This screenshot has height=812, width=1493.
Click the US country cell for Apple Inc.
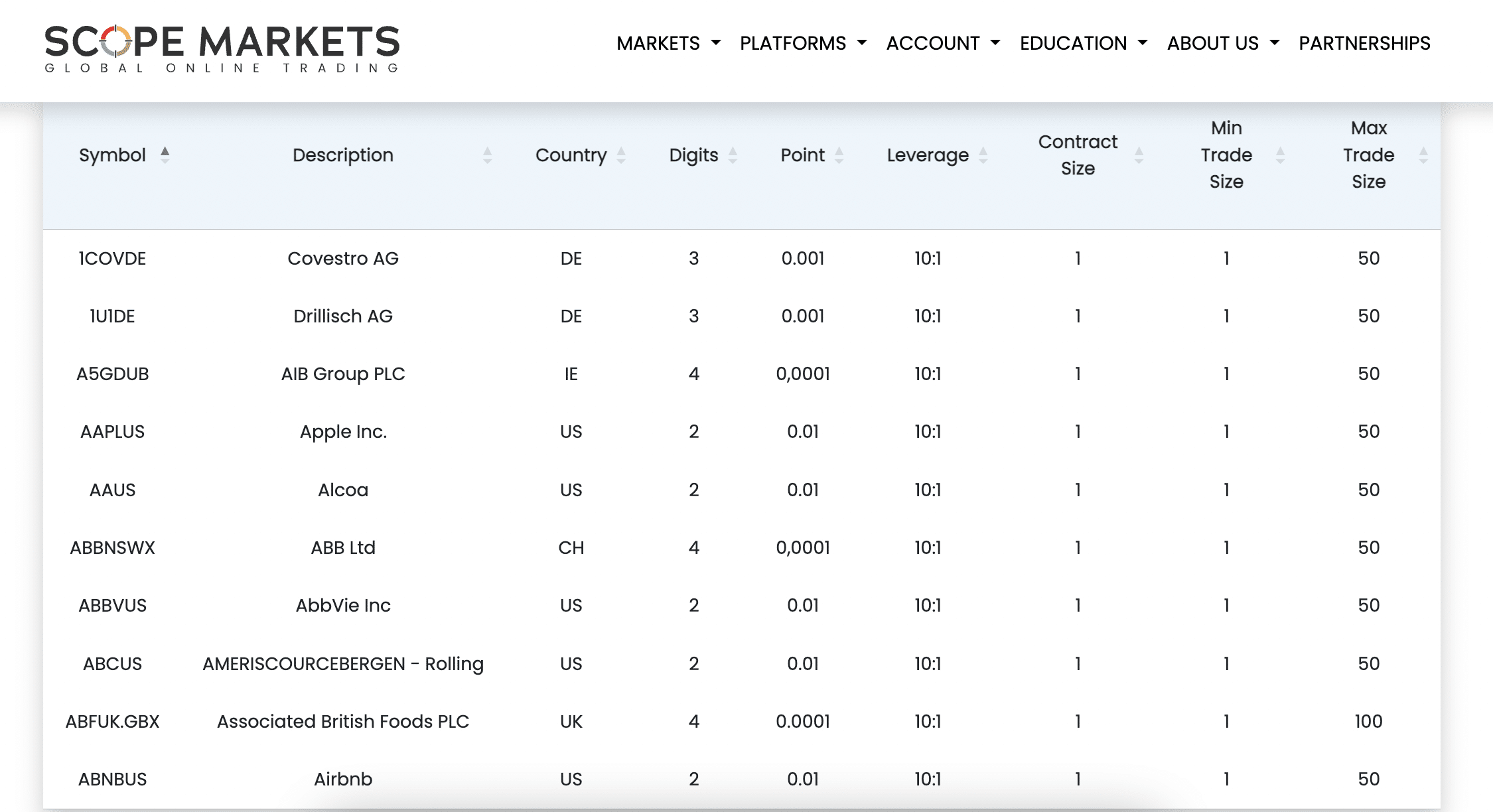[571, 432]
